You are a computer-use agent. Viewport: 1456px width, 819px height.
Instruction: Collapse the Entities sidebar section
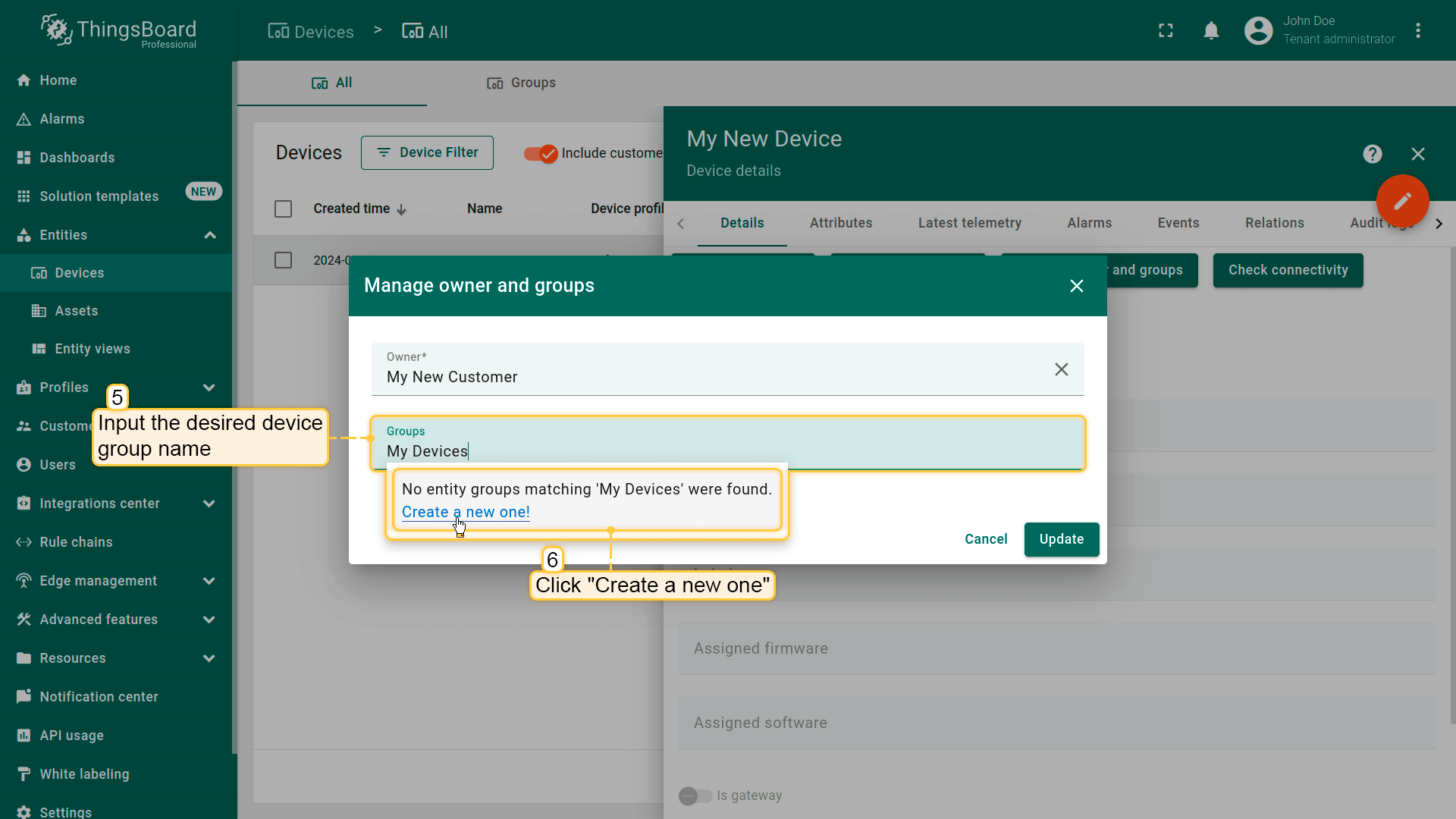click(x=210, y=235)
